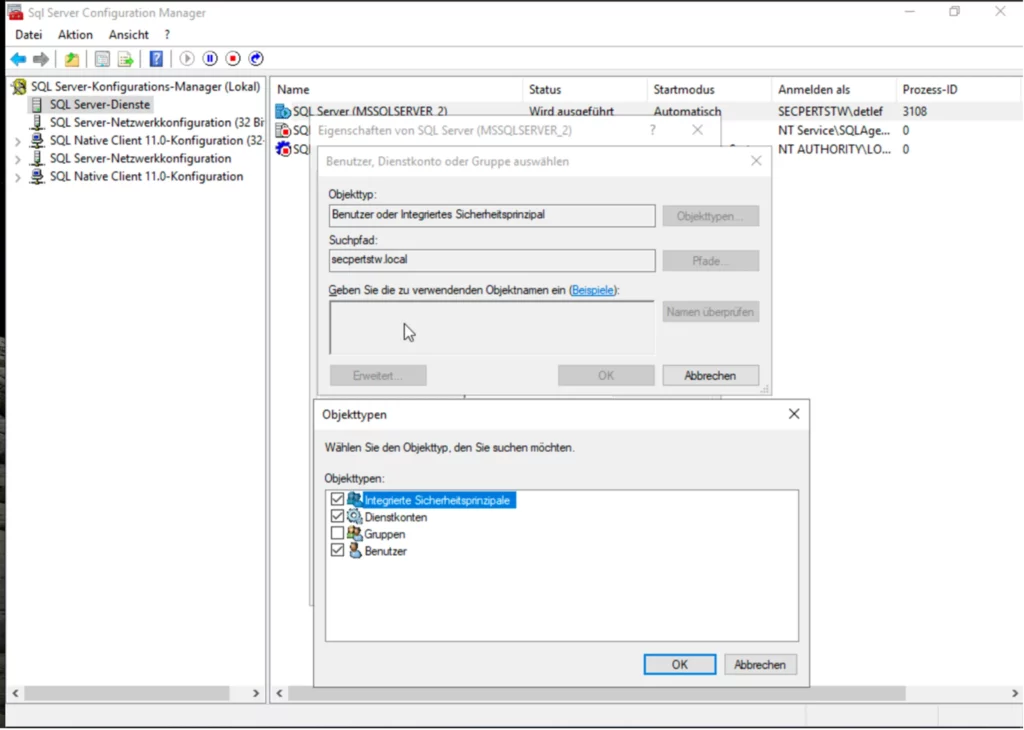1024x730 pixels.
Task: Go back with the blue left arrow
Action: 18,59
